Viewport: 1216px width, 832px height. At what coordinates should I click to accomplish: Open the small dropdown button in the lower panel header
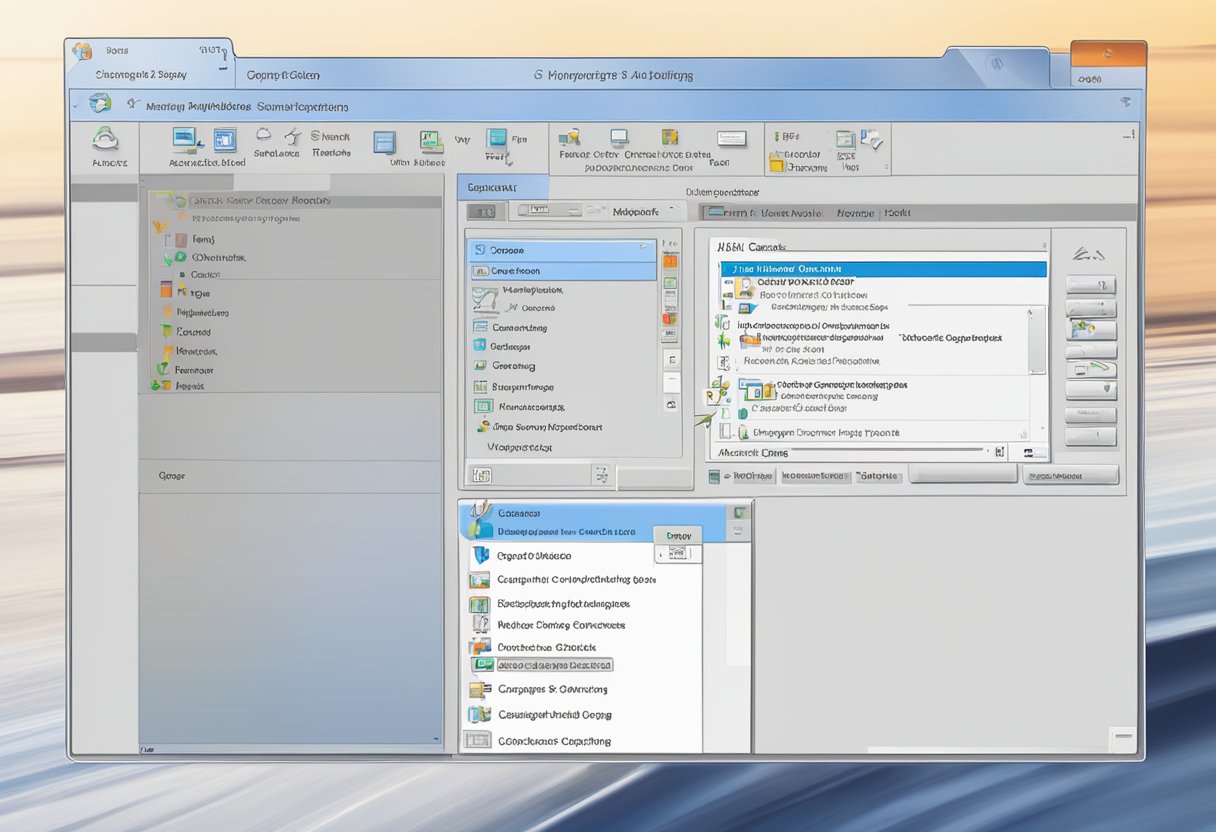click(x=677, y=535)
